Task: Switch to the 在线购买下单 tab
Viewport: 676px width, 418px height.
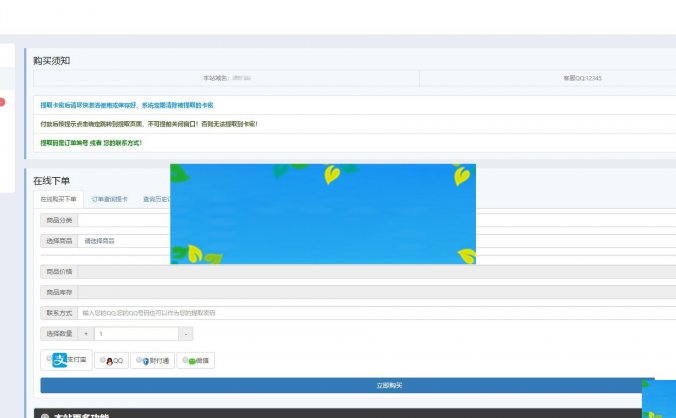Action: 58,199
